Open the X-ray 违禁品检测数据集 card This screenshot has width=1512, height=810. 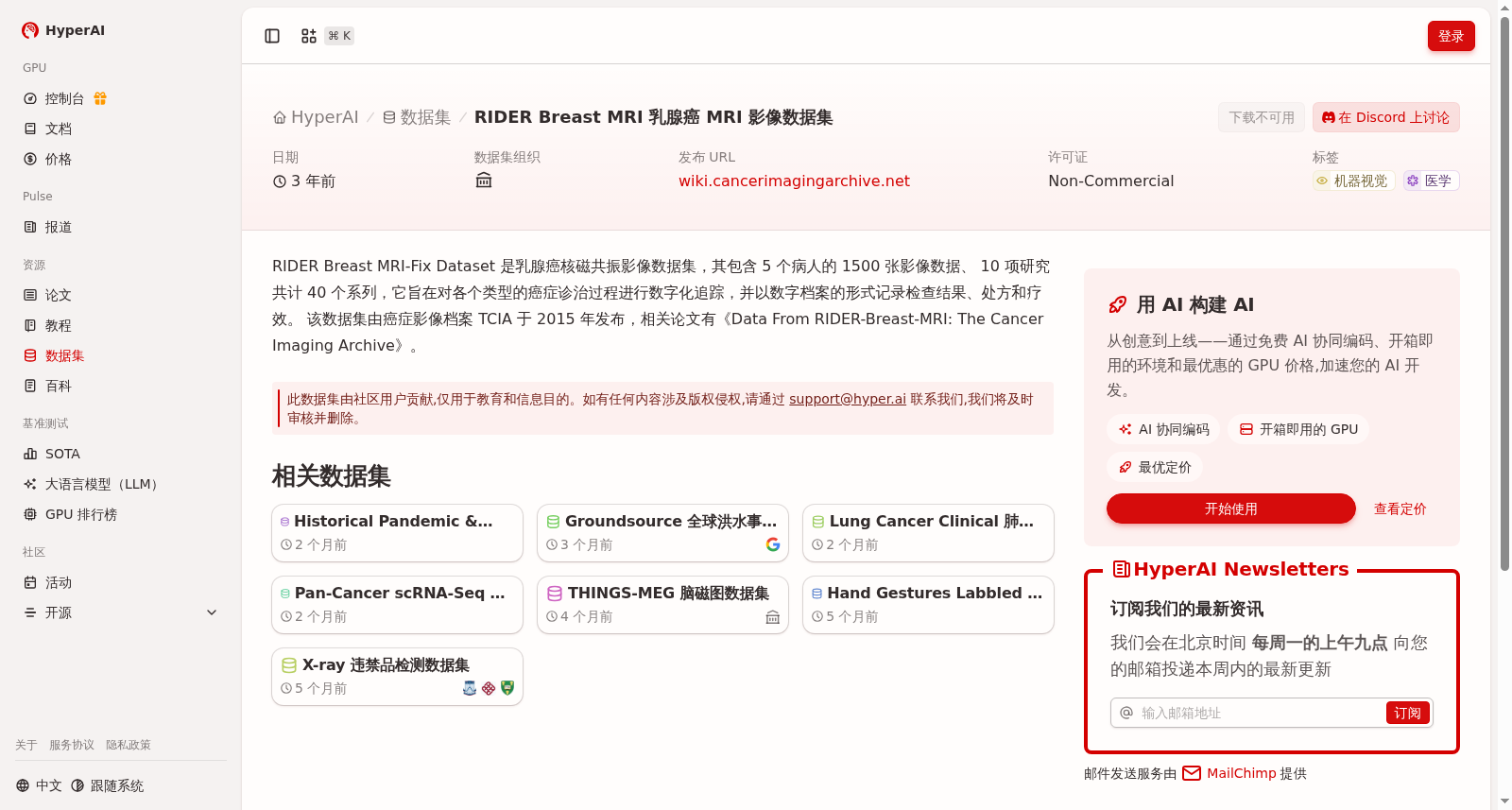pyautogui.click(x=397, y=677)
